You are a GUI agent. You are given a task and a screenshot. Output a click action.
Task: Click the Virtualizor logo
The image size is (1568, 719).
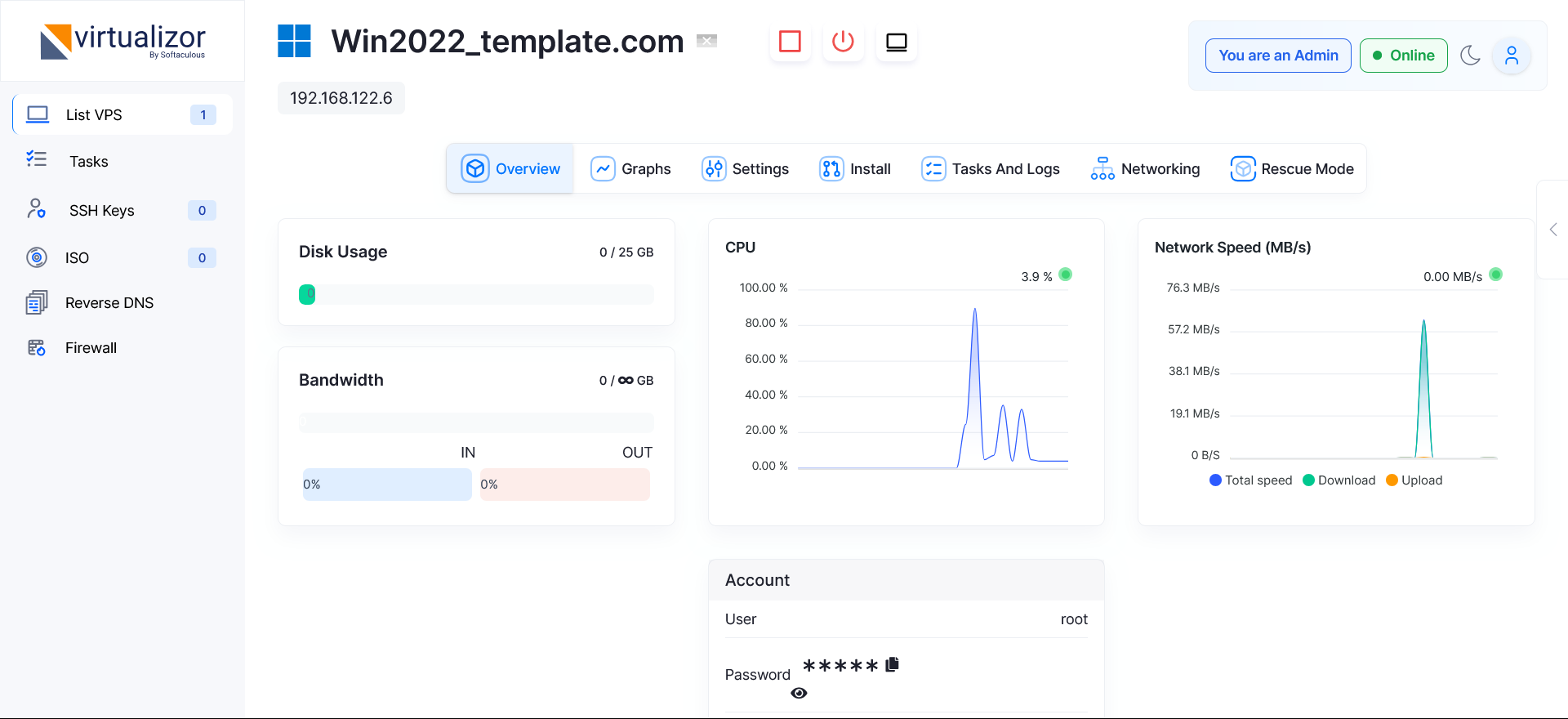point(123,41)
